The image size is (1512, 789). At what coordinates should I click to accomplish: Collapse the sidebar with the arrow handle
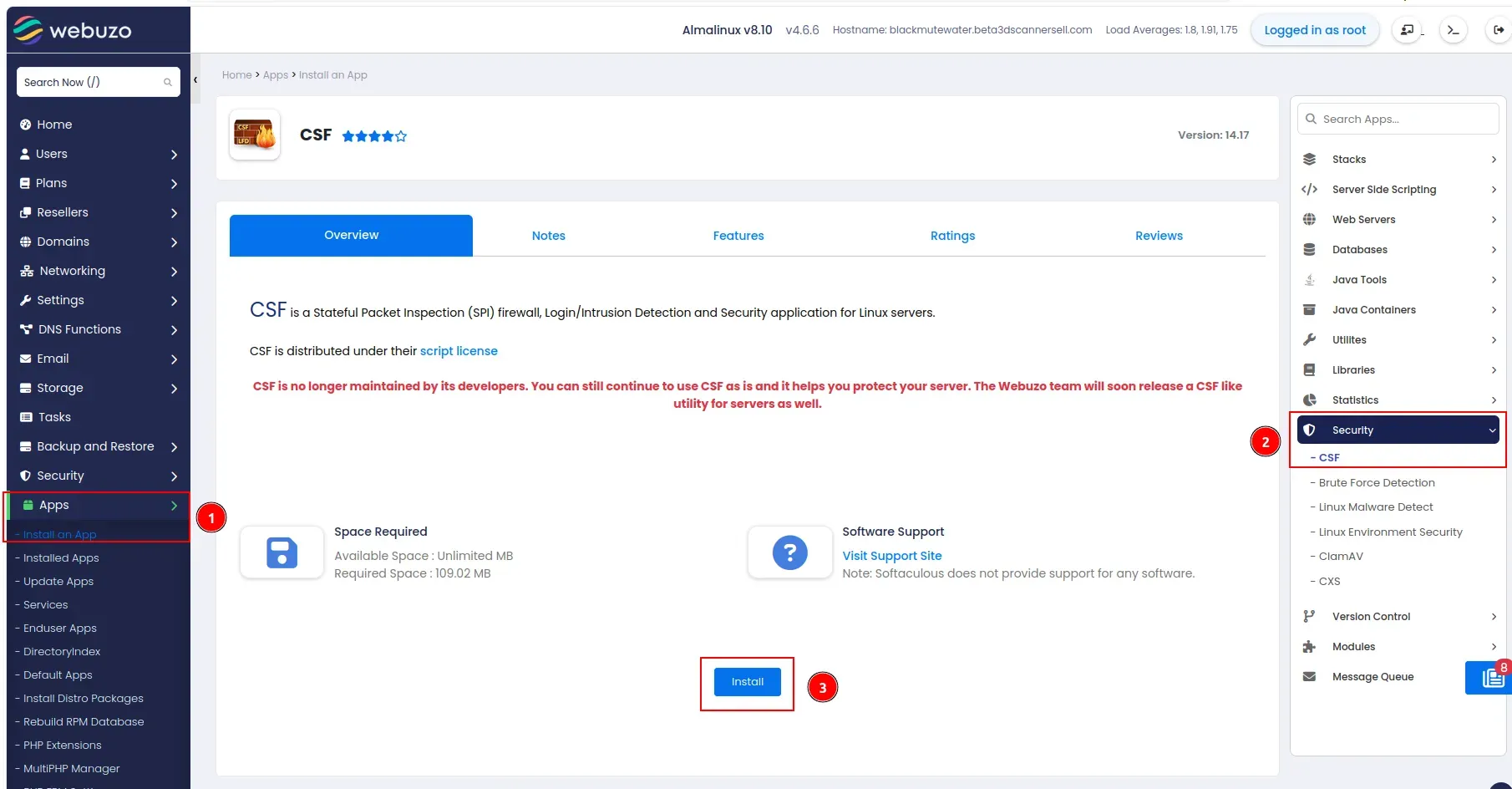[x=195, y=80]
